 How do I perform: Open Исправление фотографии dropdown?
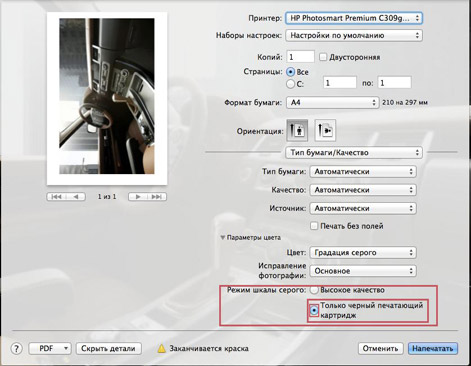363,271
